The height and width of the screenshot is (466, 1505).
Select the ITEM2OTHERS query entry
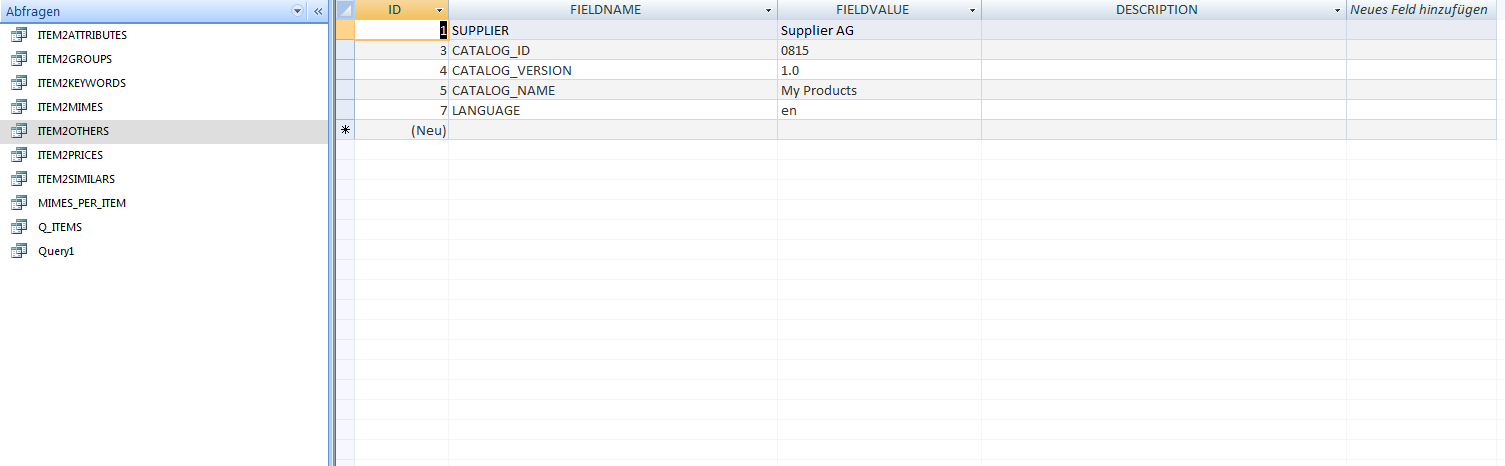pos(73,131)
